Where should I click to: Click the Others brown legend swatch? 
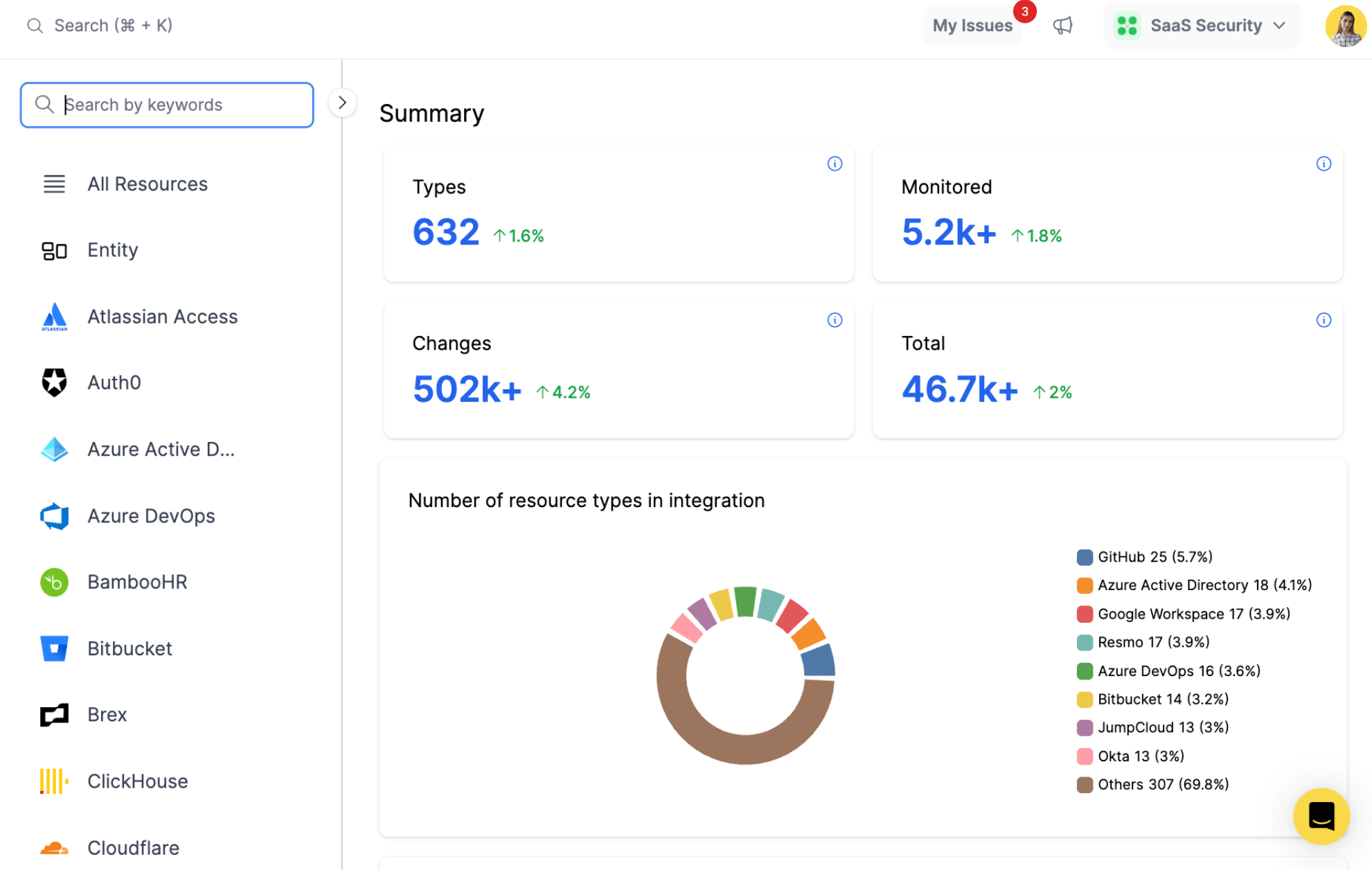point(1085,785)
